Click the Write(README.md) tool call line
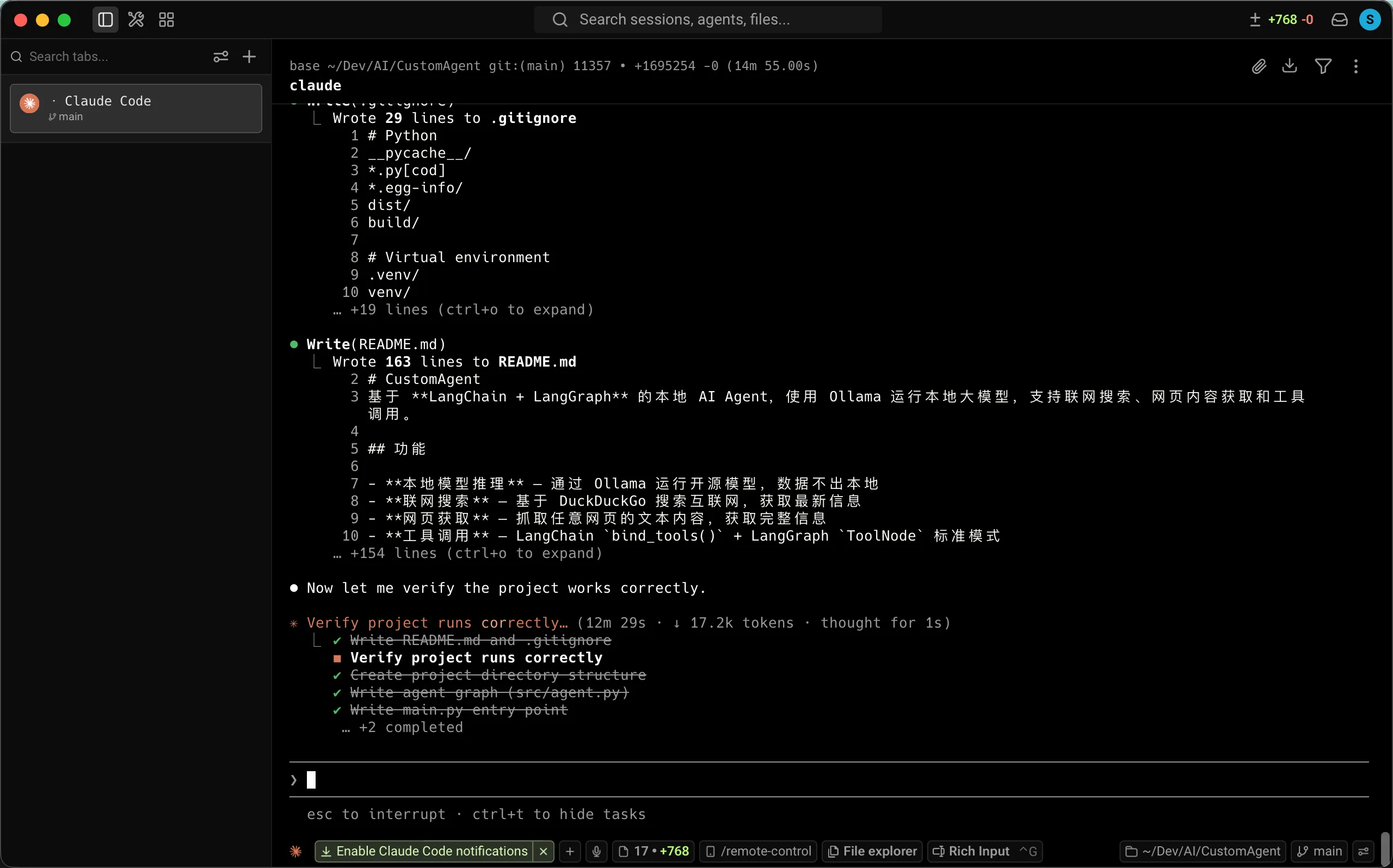The width and height of the screenshot is (1393, 868). point(376,344)
